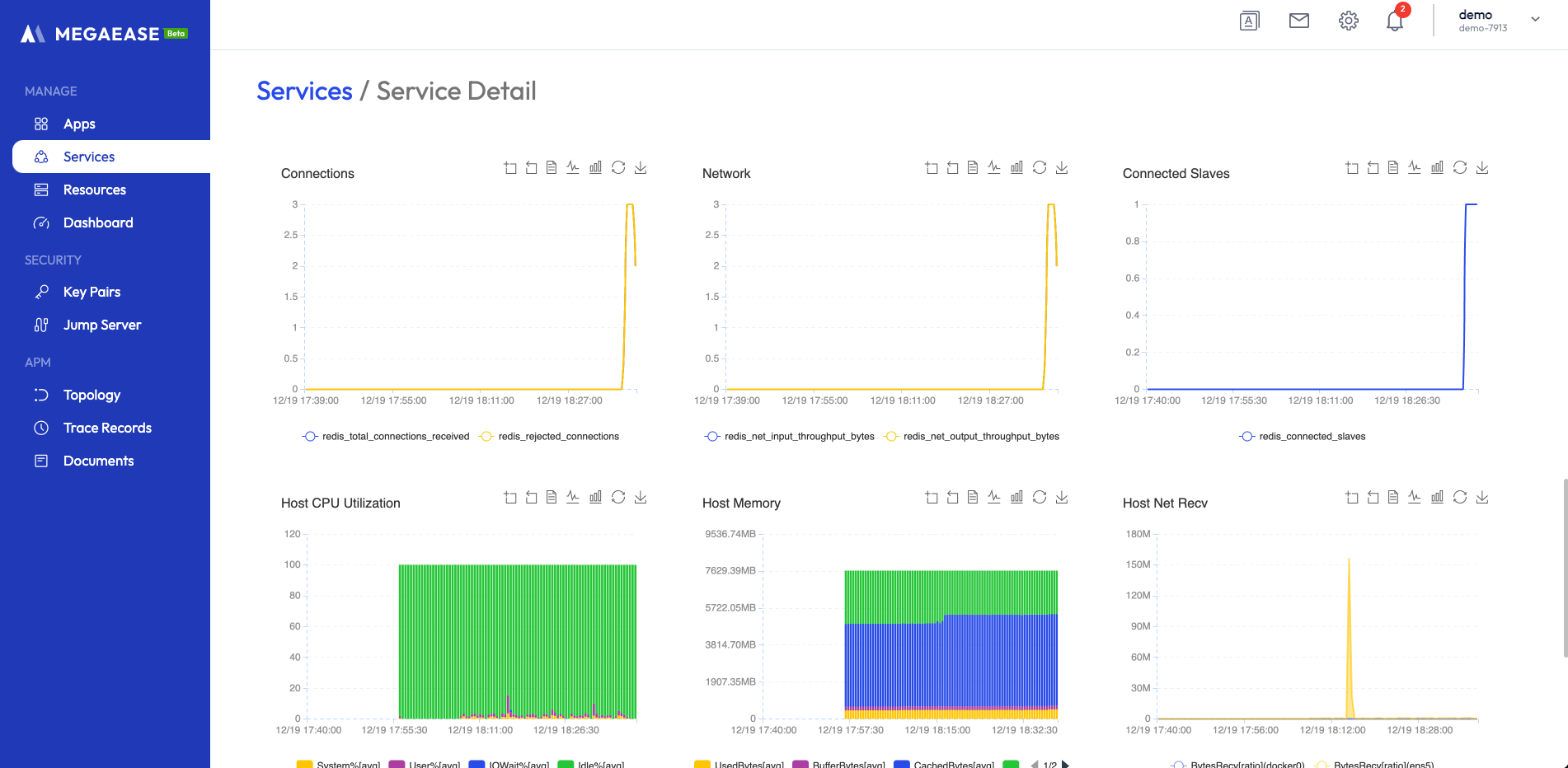Switch Network chart to bar type
Screen dimensions: 1568x768
click(x=1016, y=167)
